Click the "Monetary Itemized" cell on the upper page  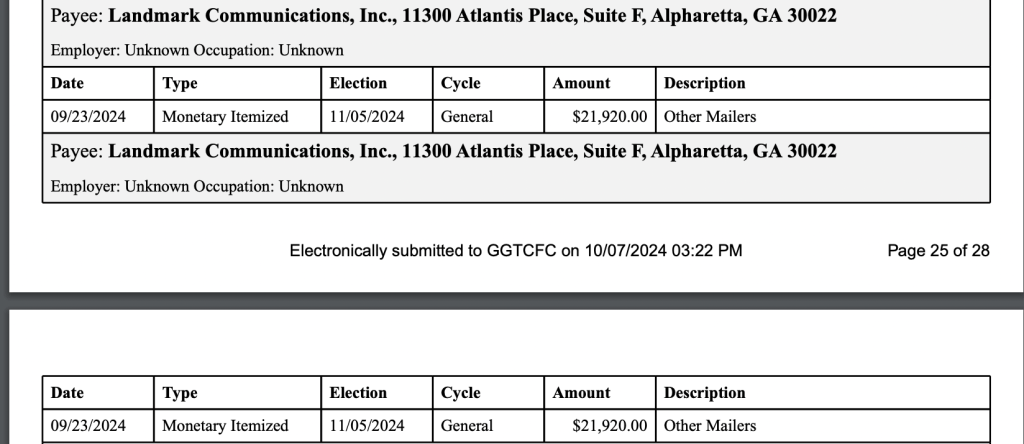tap(225, 117)
